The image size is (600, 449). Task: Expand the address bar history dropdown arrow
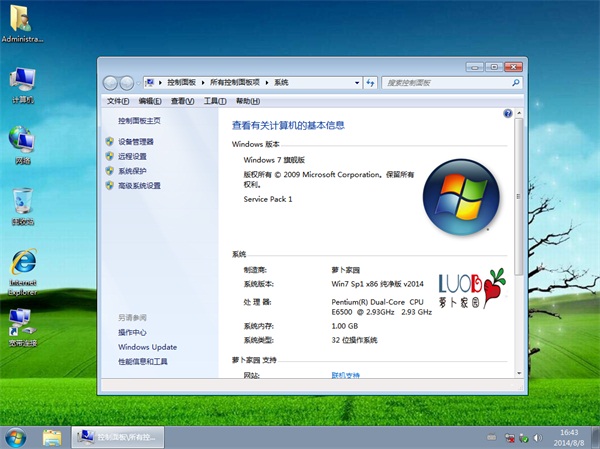[x=355, y=82]
